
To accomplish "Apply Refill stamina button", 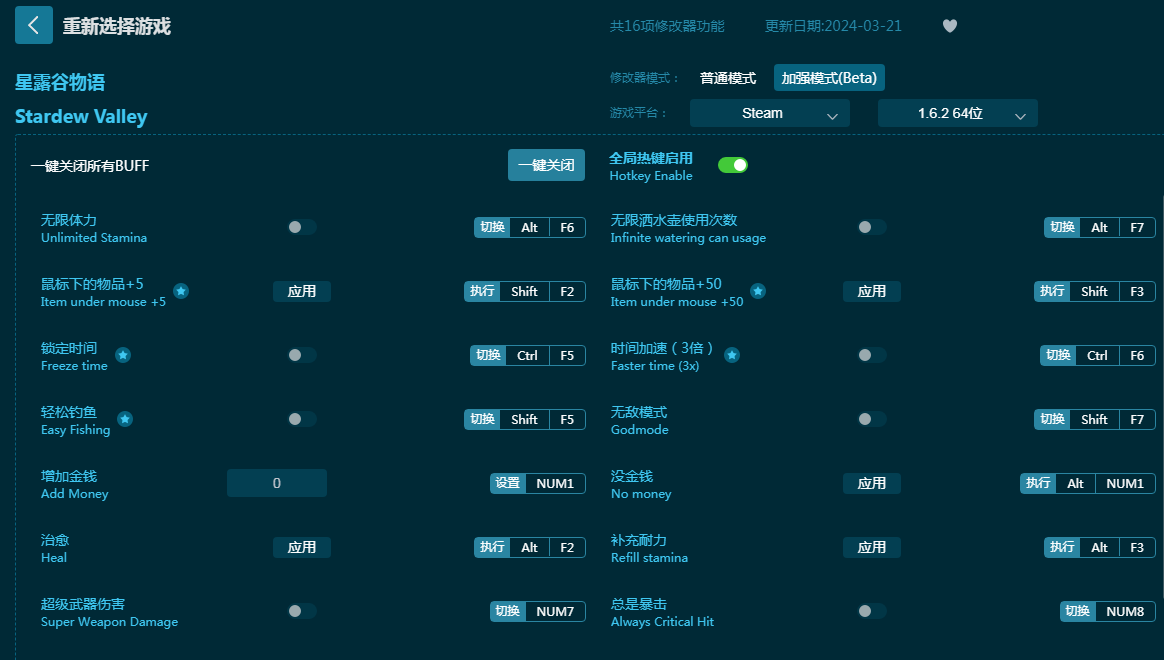I will [x=872, y=547].
